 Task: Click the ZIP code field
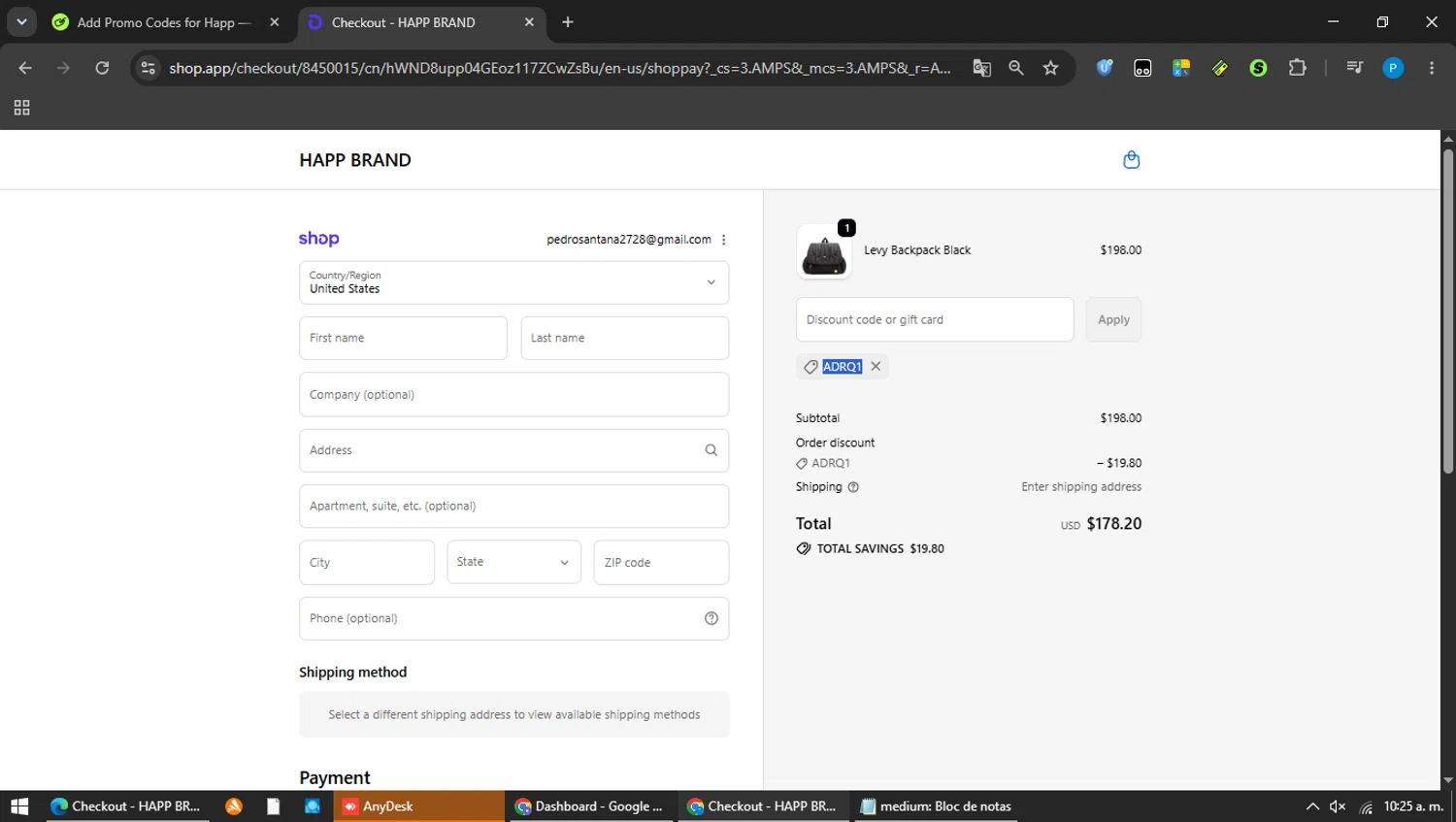coord(661,562)
